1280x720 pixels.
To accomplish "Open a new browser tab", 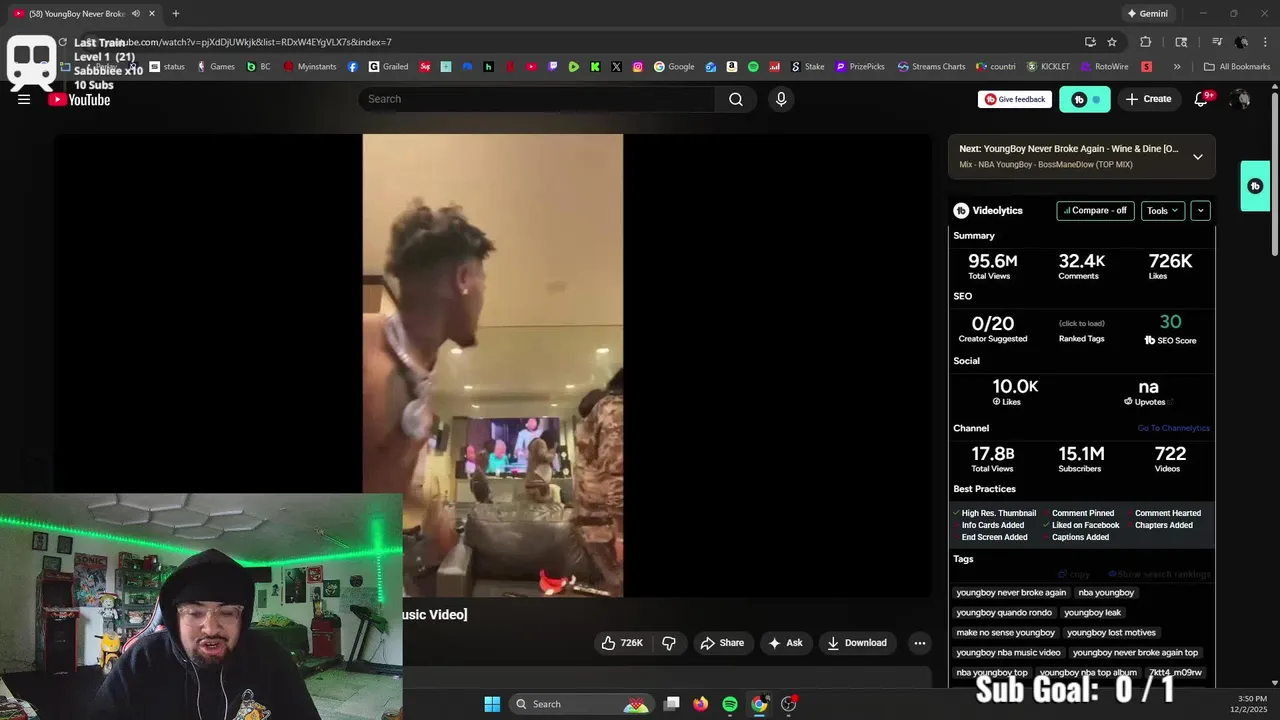I will (176, 14).
